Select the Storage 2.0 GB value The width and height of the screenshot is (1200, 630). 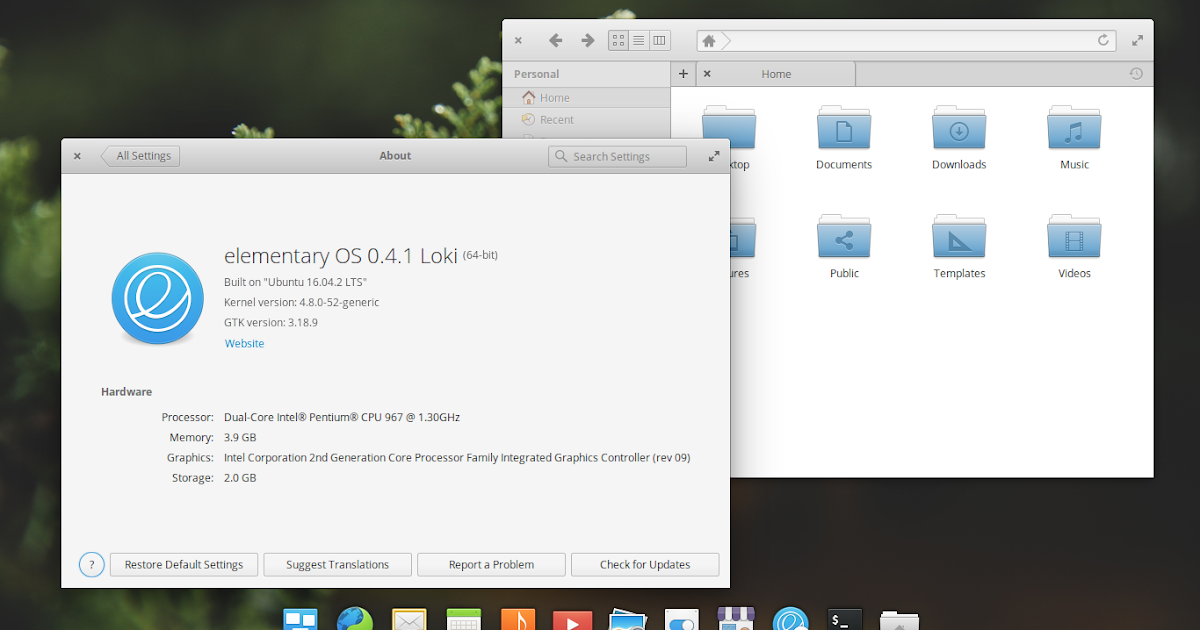[240, 478]
